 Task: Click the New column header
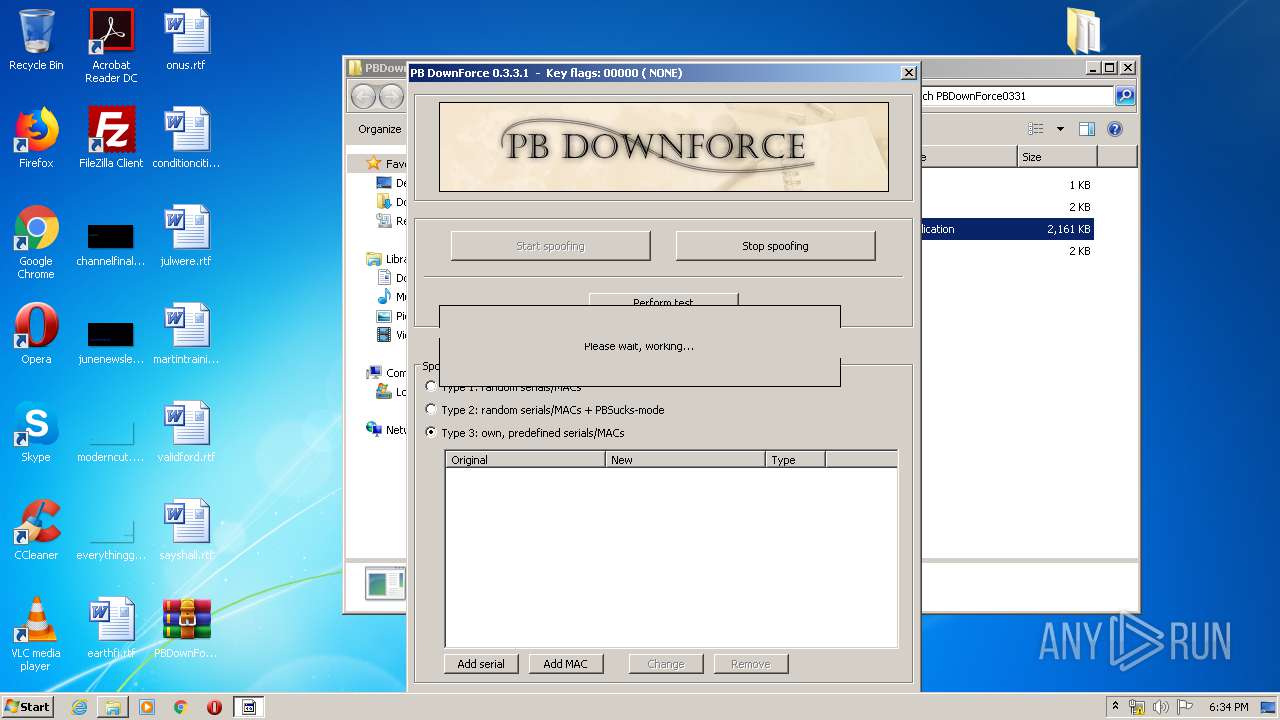685,460
